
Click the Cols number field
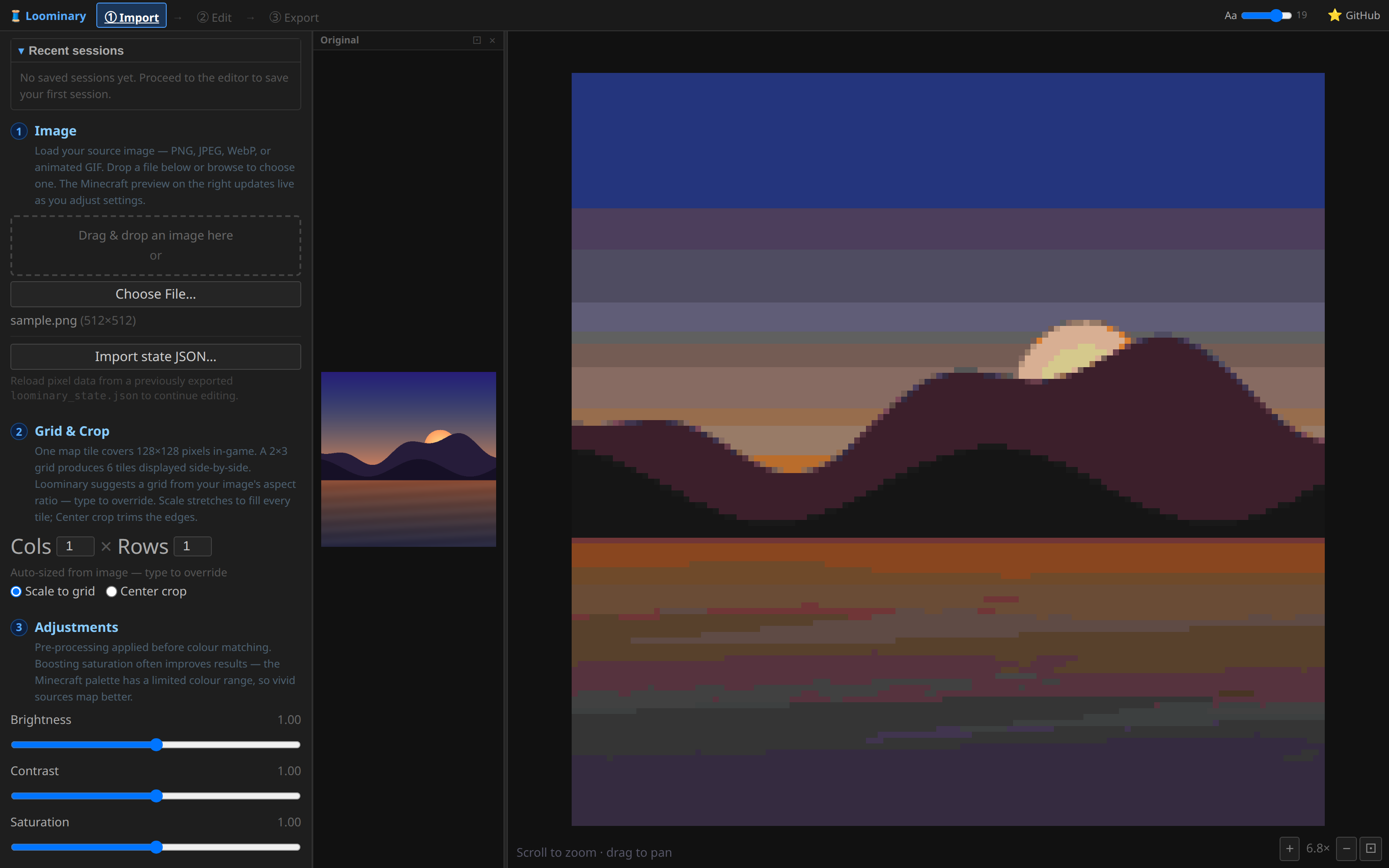click(75, 546)
